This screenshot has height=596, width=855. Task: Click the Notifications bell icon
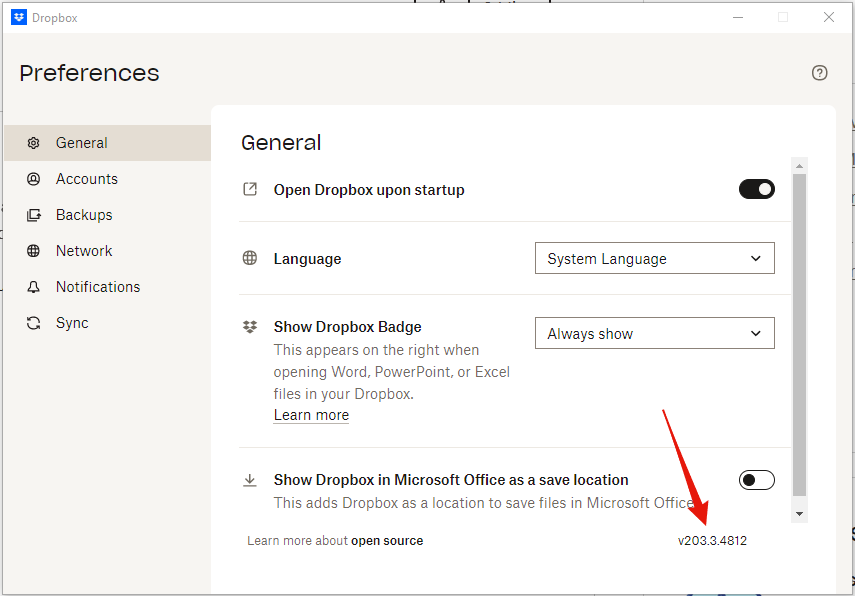pos(34,287)
